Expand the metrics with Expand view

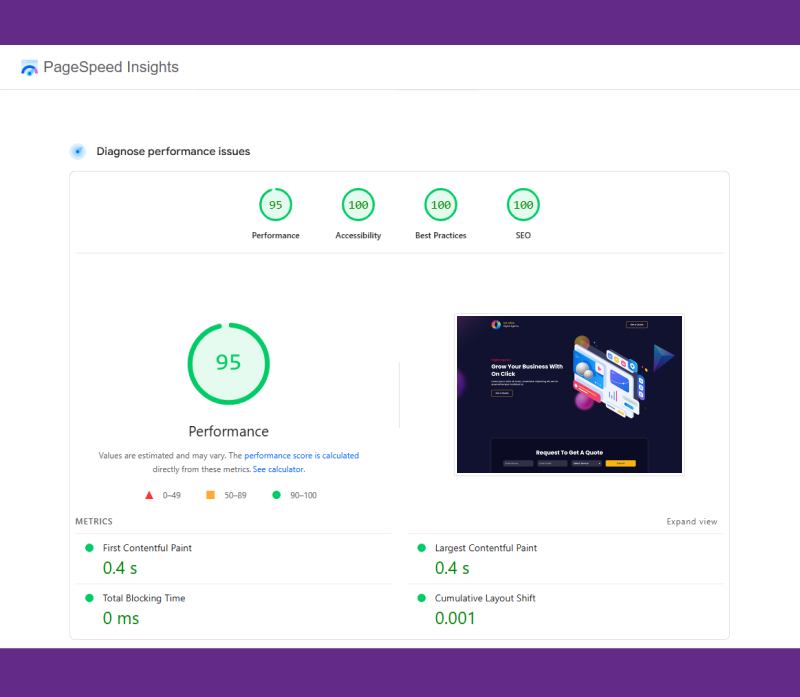[x=692, y=522]
